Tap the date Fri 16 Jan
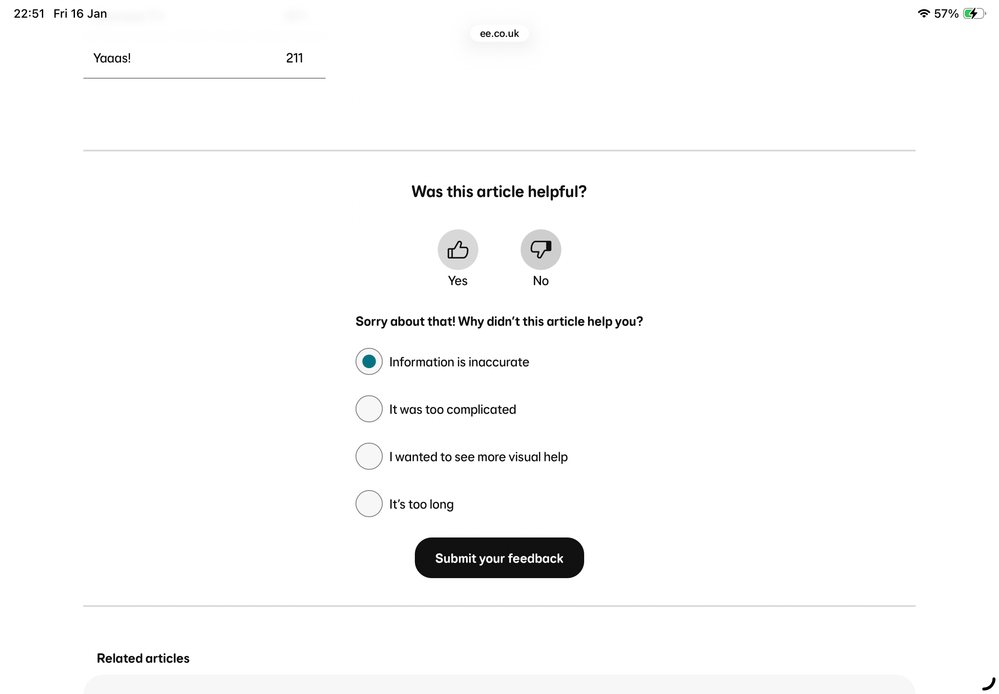999x694 pixels. click(80, 13)
